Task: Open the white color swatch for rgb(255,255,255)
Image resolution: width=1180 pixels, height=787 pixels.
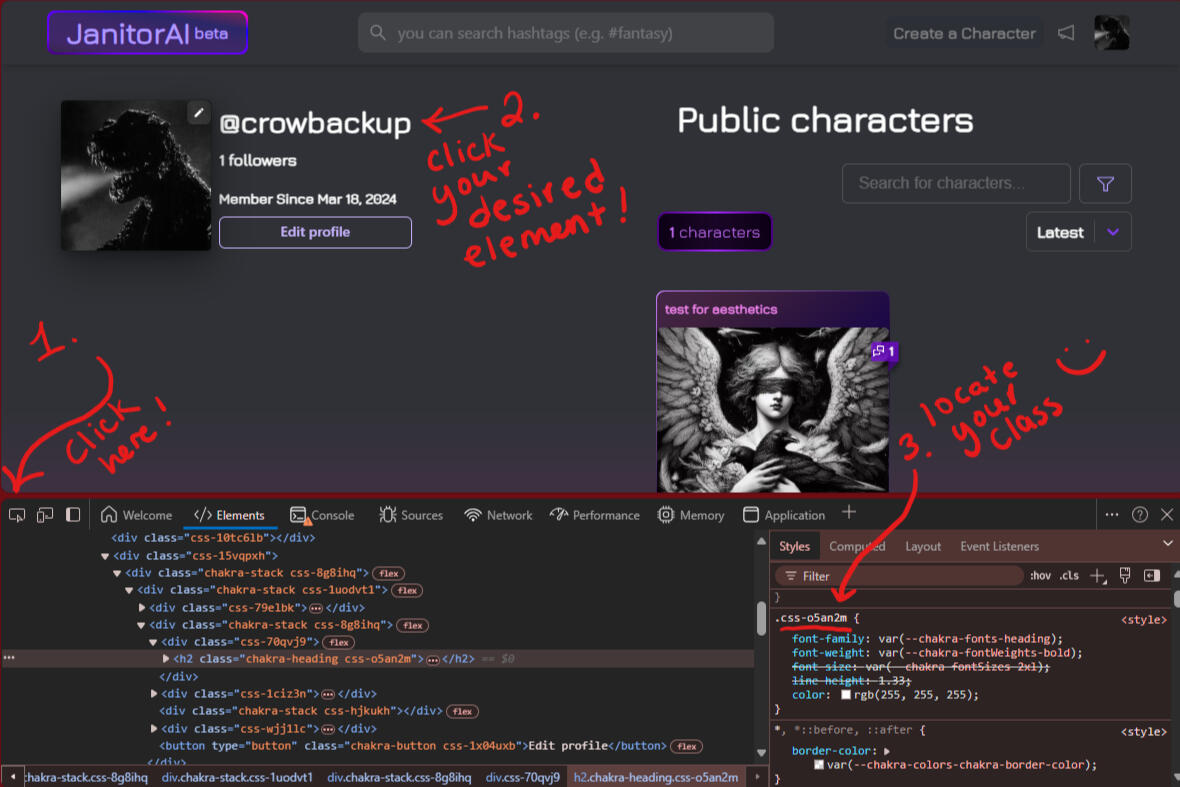Action: pyautogui.click(x=845, y=694)
